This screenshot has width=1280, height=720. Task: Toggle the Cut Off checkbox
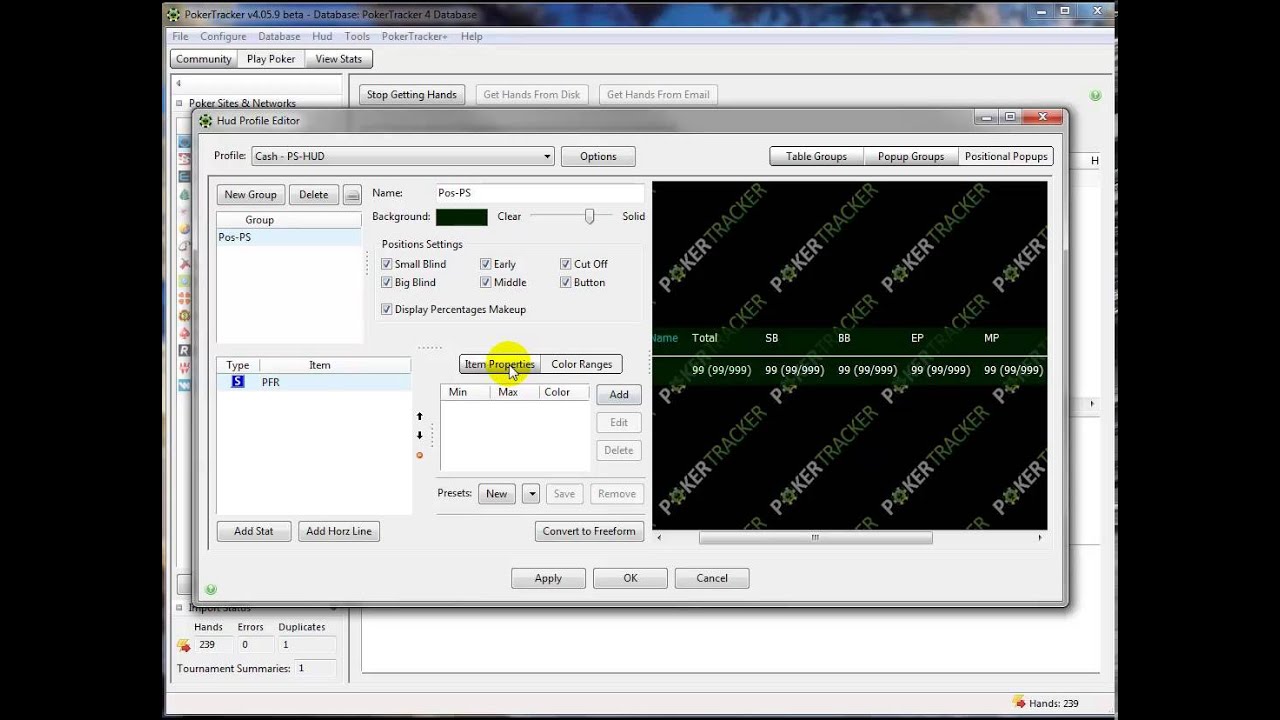click(x=565, y=264)
